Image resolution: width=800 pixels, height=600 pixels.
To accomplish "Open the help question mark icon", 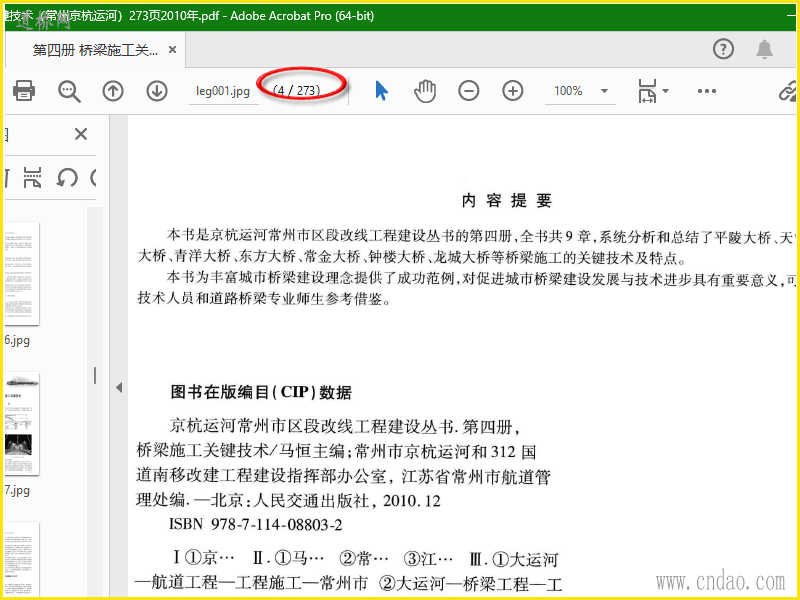I will (x=723, y=49).
